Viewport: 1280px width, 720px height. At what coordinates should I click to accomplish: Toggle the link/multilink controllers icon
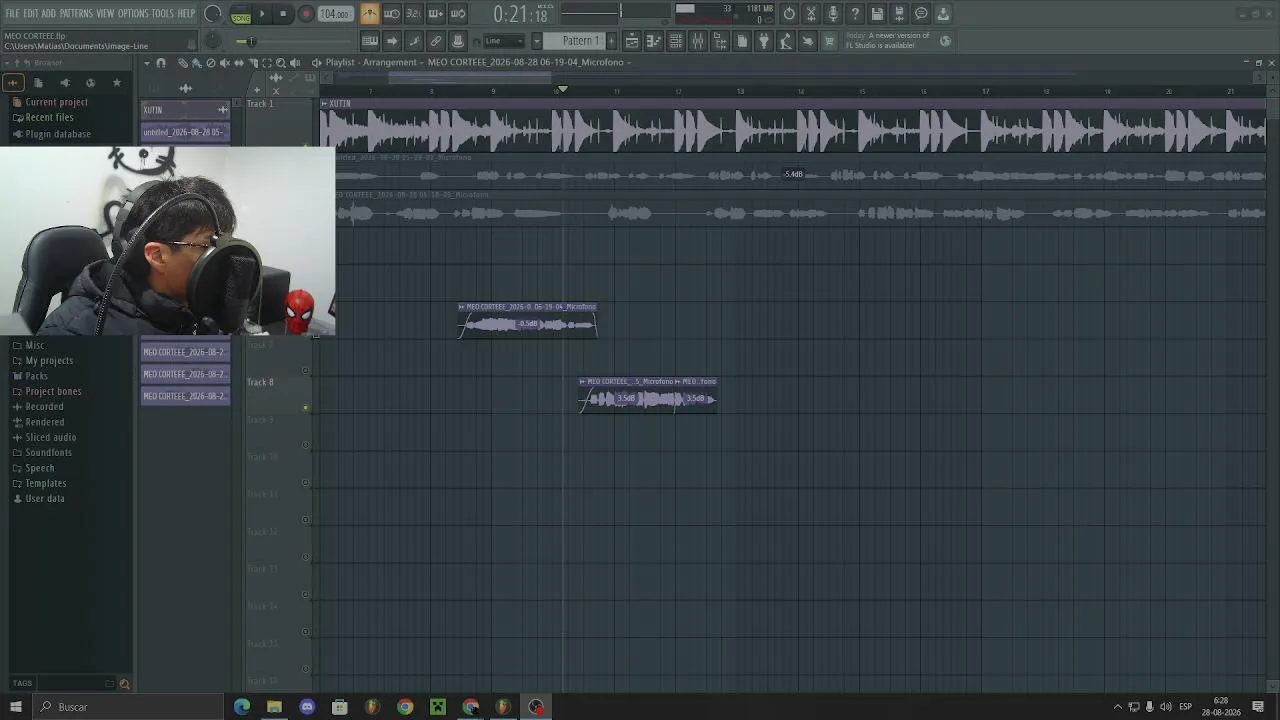(436, 41)
